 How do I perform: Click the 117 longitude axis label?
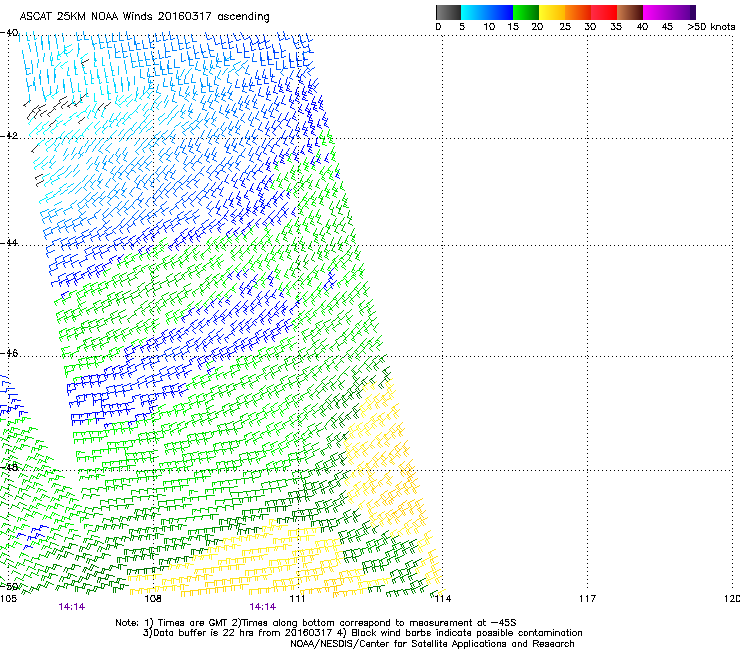coord(588,599)
